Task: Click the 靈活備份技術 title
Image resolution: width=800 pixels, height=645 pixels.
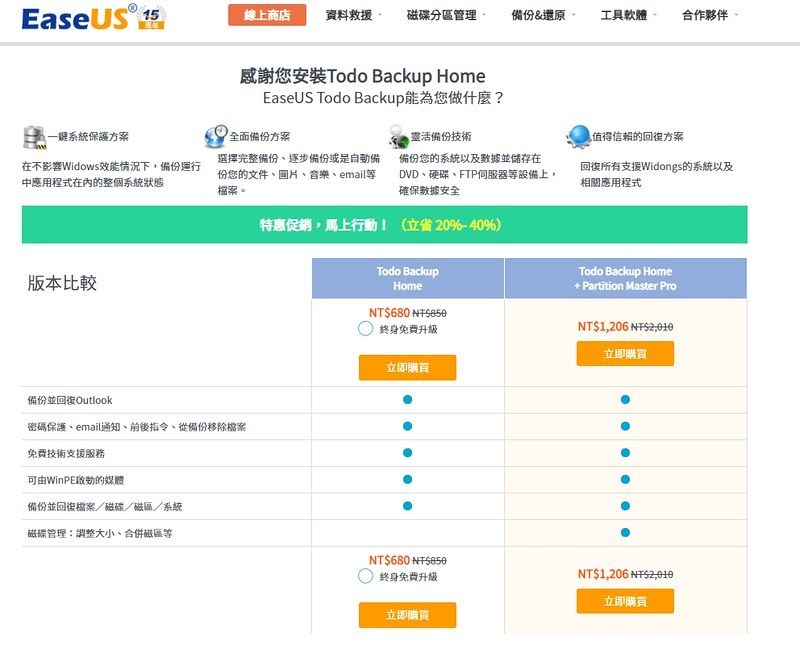Action: point(441,136)
